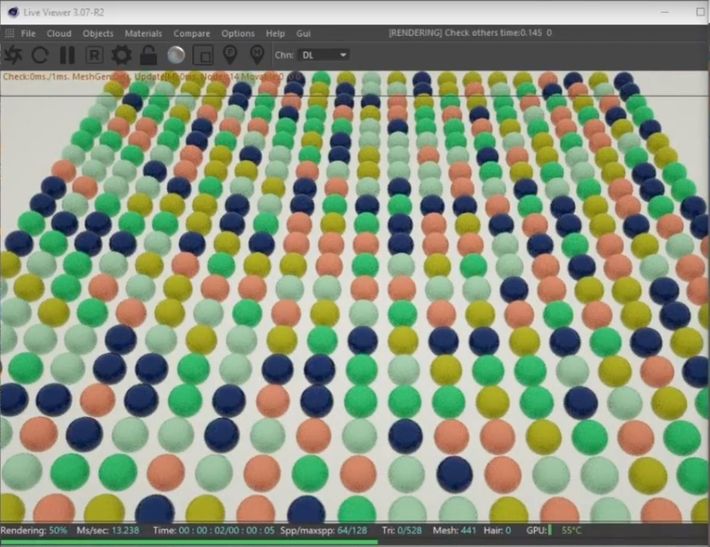Open the Cloud menu
Screen dimensions: 710x547
(59, 34)
